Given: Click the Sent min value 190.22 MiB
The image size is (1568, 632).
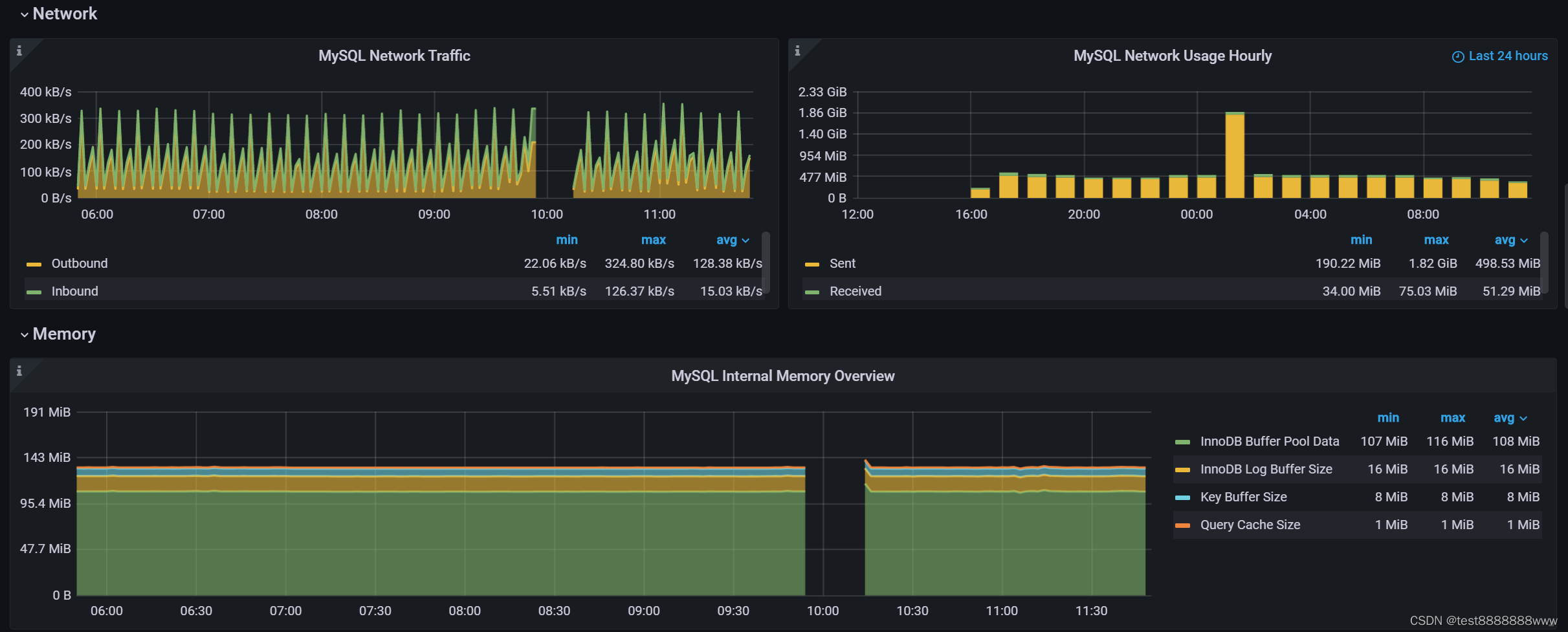Looking at the screenshot, I should point(1348,263).
